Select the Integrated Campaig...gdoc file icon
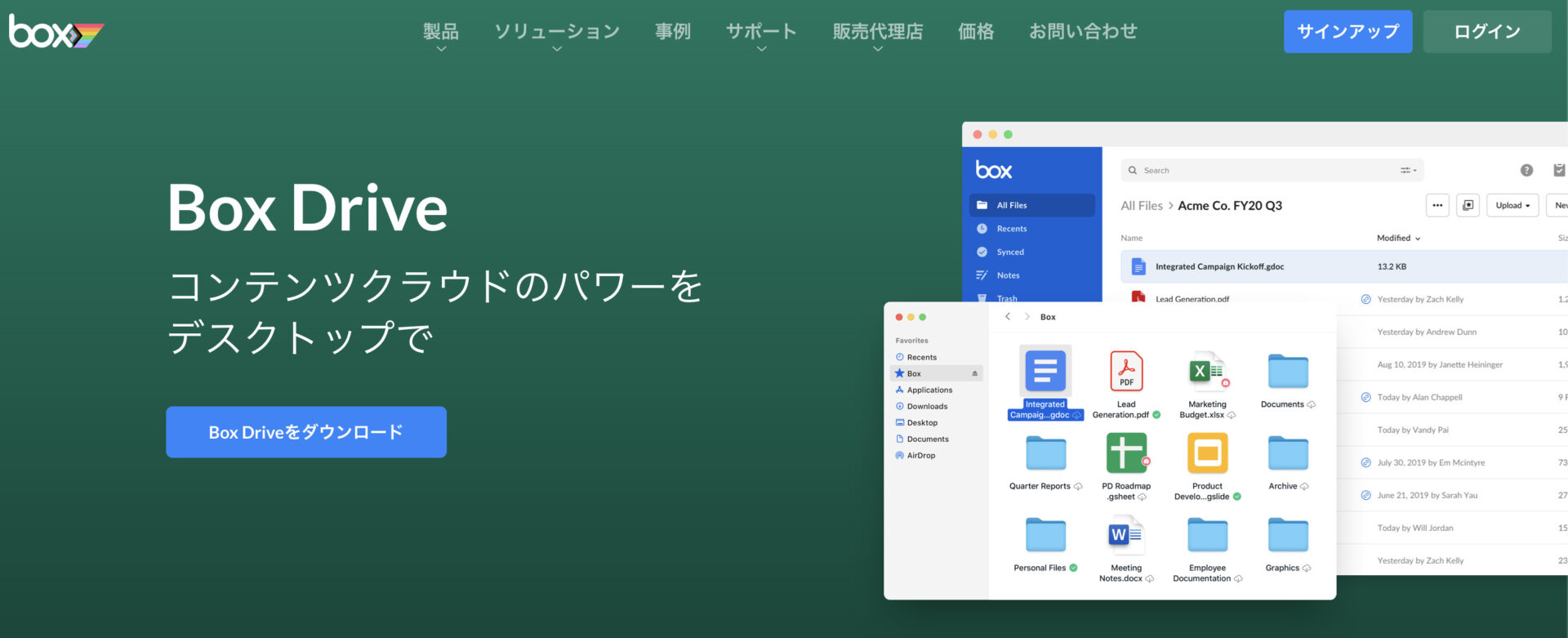 (x=1045, y=372)
